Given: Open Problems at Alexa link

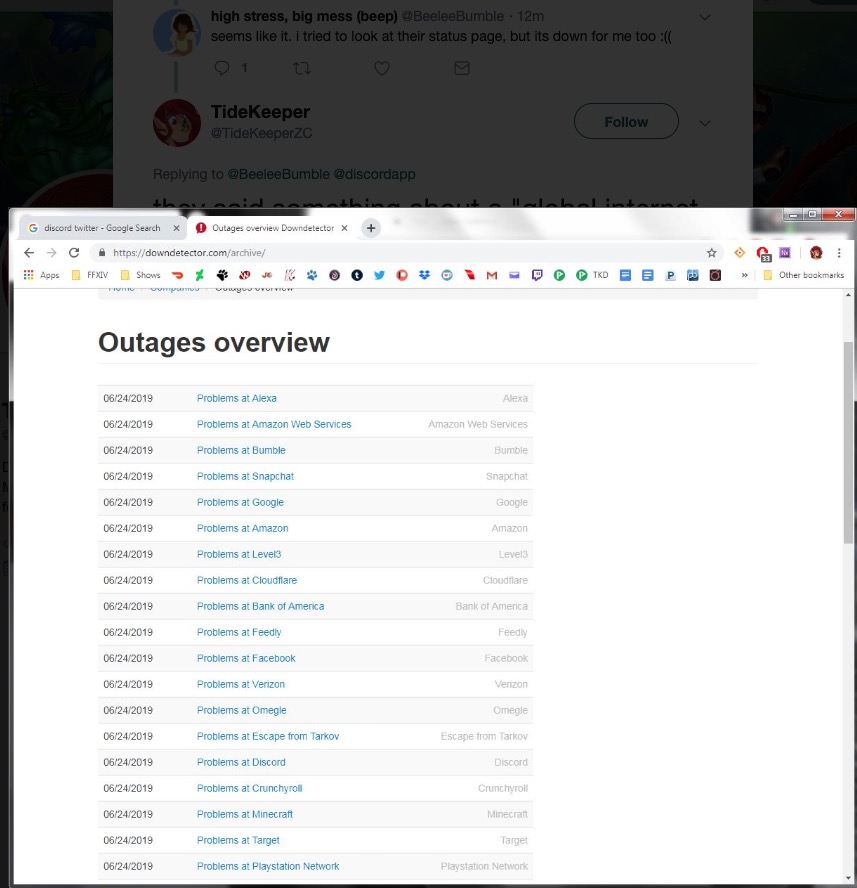Looking at the screenshot, I should [237, 398].
